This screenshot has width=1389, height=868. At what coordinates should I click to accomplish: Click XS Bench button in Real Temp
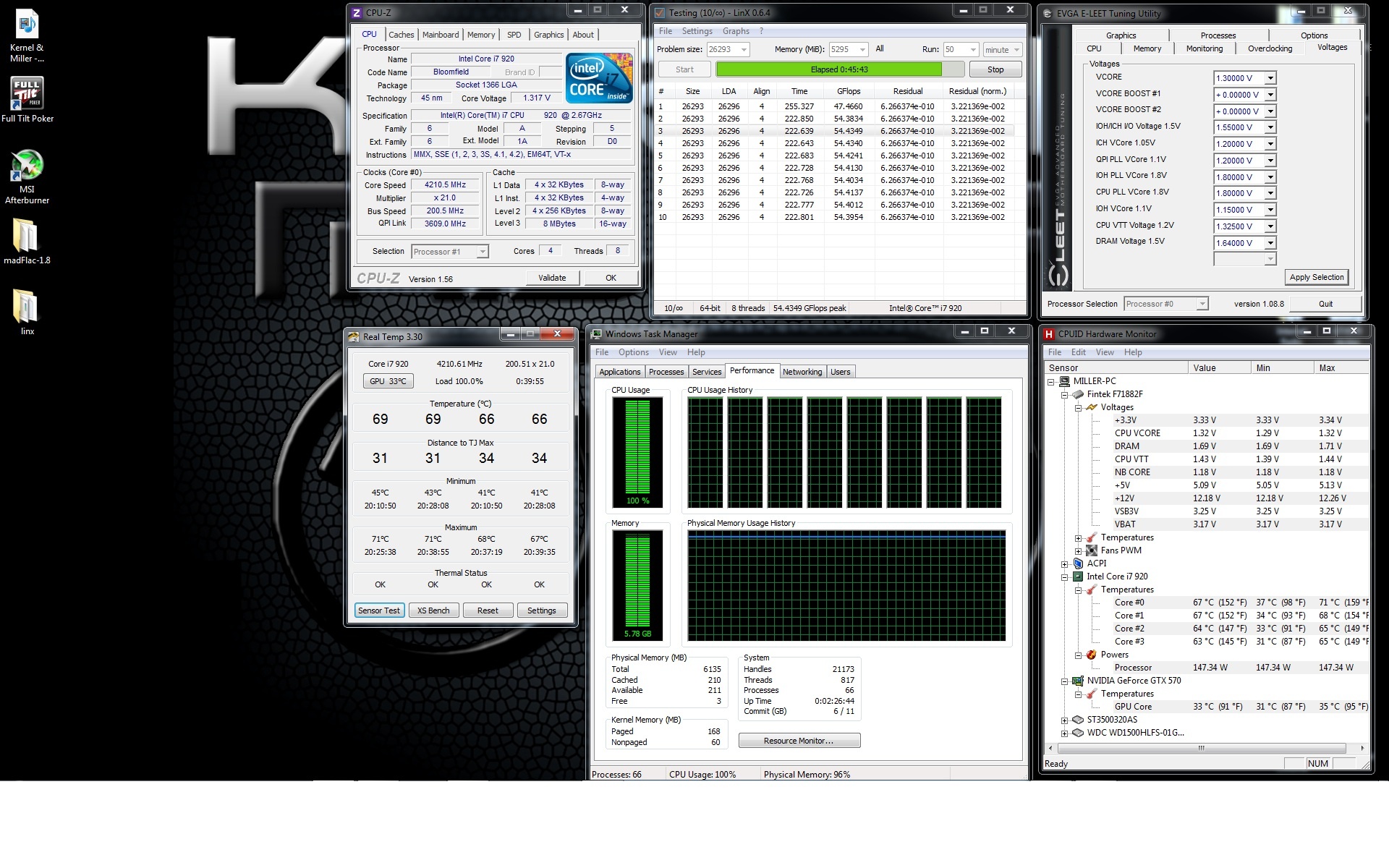(433, 610)
